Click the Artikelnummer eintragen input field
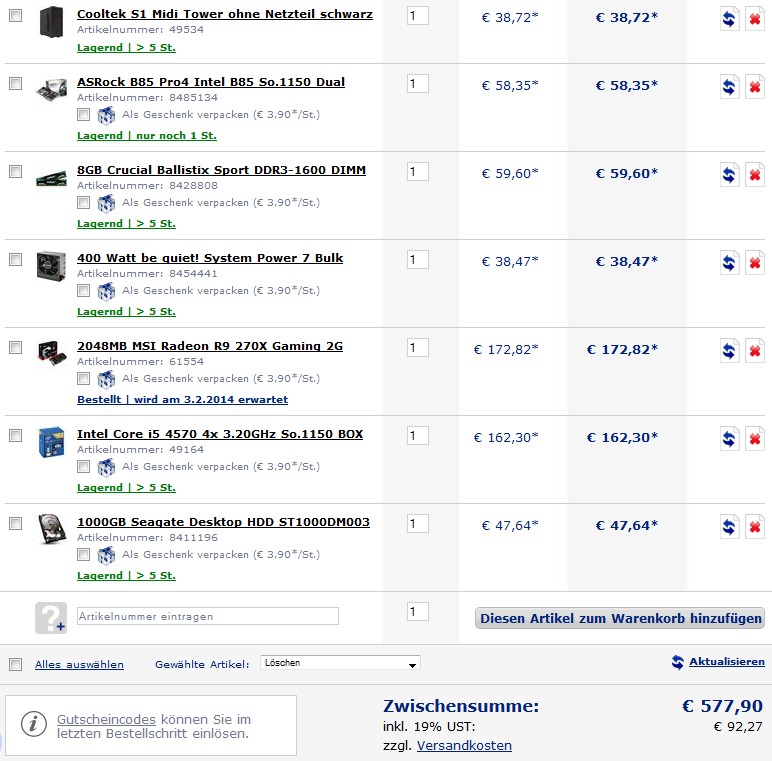The height and width of the screenshot is (761, 772). [x=208, y=616]
